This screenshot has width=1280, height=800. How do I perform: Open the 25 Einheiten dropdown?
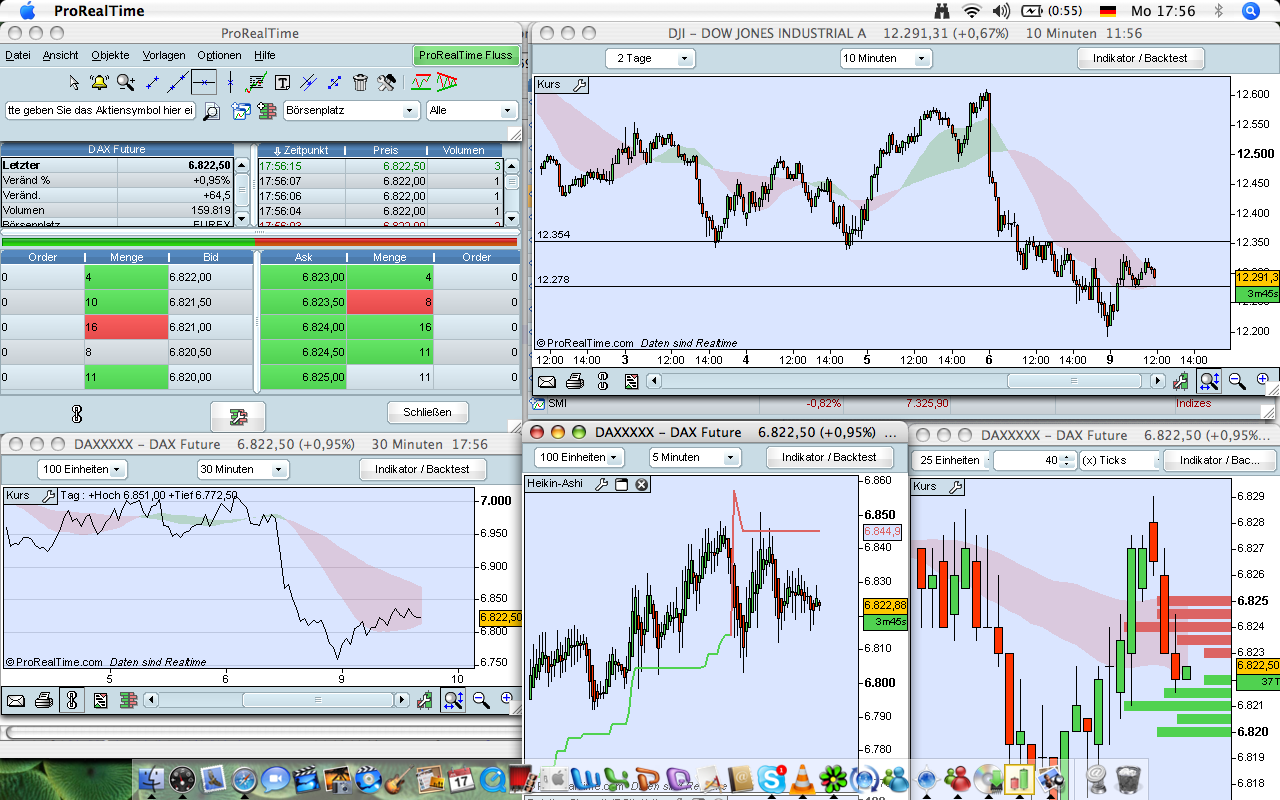coord(950,460)
